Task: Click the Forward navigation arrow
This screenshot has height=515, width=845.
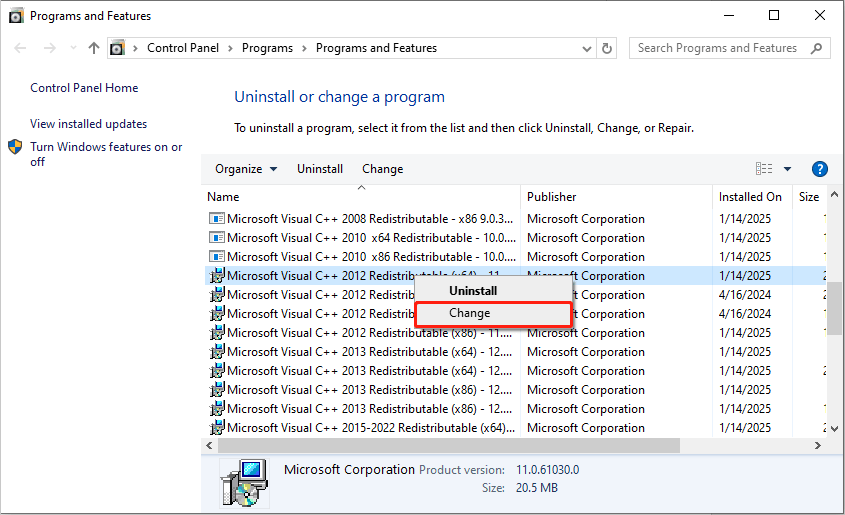Action: click(x=50, y=48)
